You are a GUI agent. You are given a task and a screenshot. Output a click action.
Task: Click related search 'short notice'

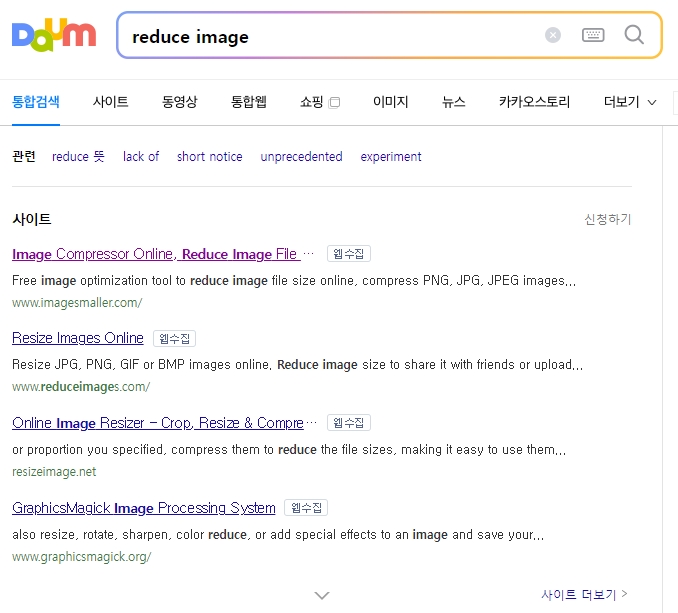[210, 156]
